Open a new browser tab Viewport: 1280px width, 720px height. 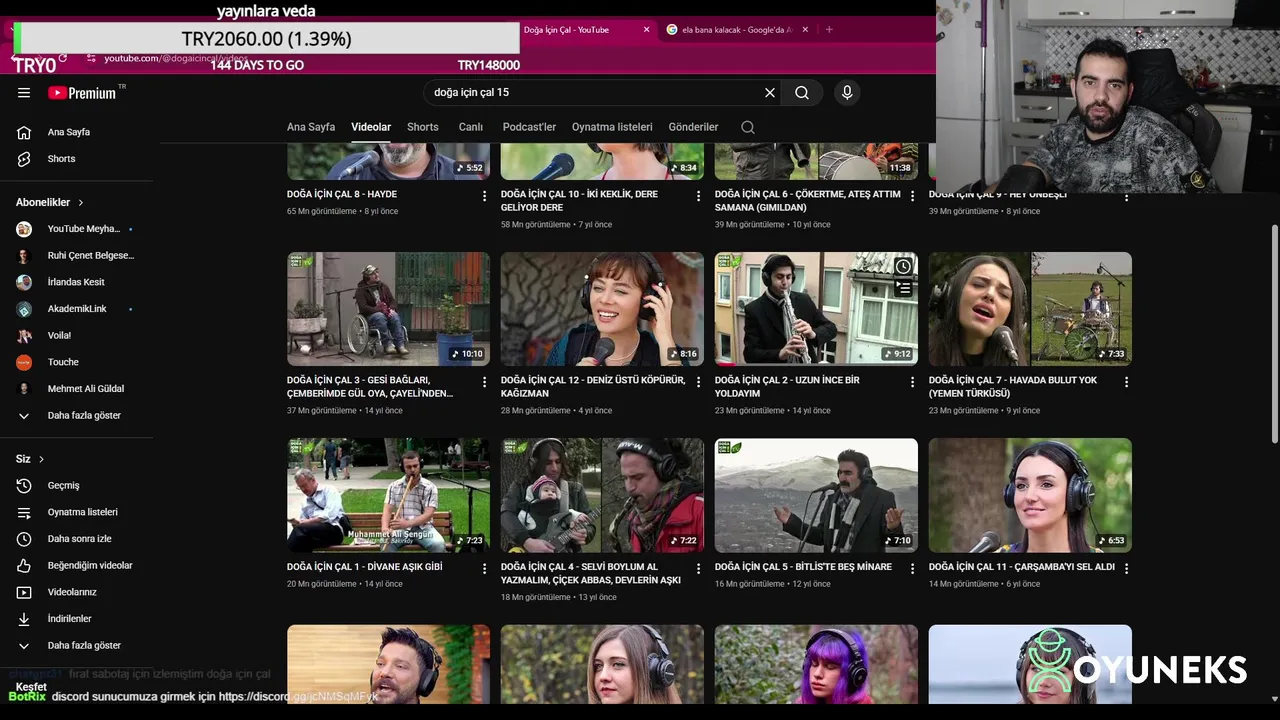pyautogui.click(x=829, y=30)
